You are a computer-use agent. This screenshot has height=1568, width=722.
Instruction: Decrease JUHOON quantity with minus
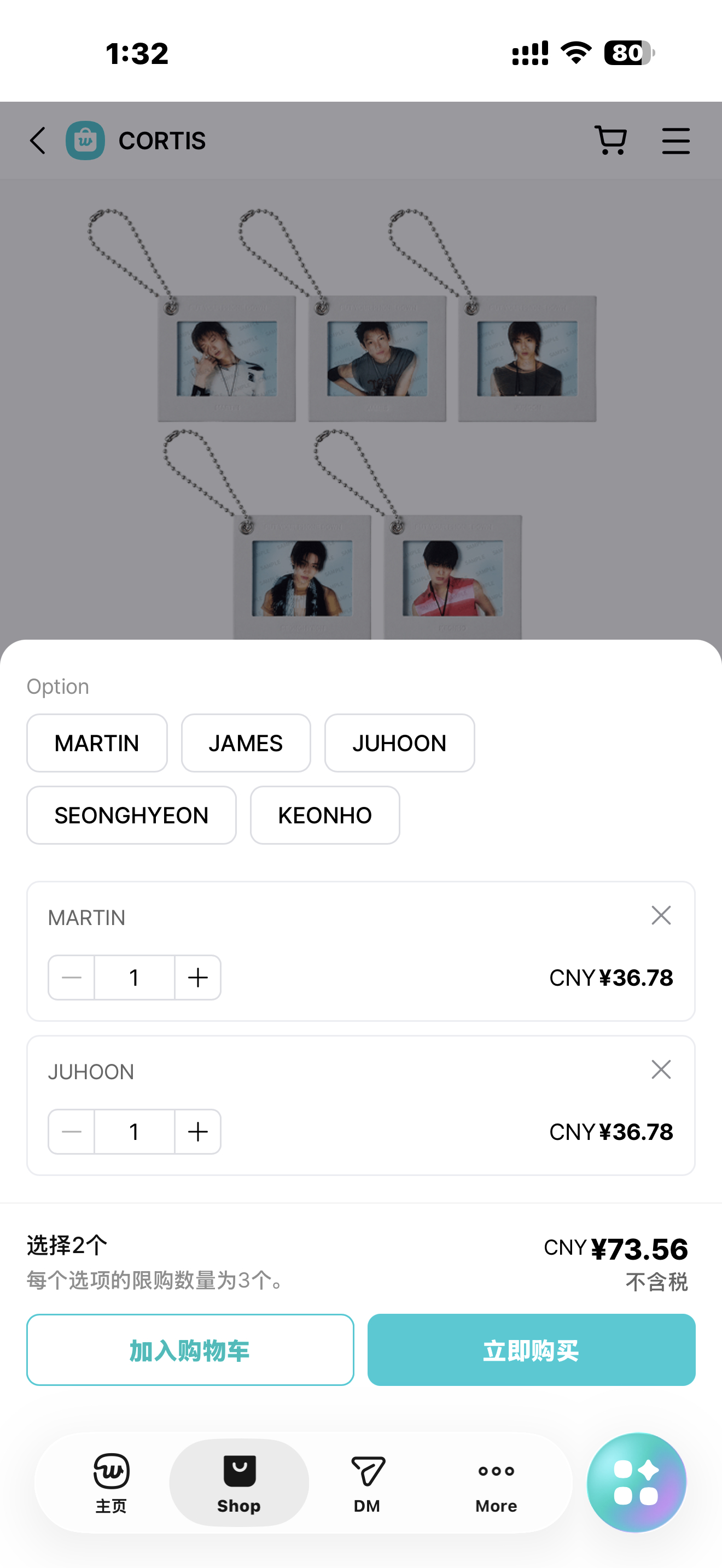[x=72, y=1132]
